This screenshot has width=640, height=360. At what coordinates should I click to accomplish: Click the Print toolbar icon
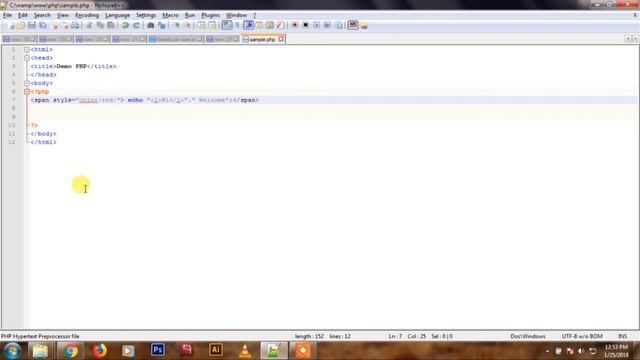point(75,26)
